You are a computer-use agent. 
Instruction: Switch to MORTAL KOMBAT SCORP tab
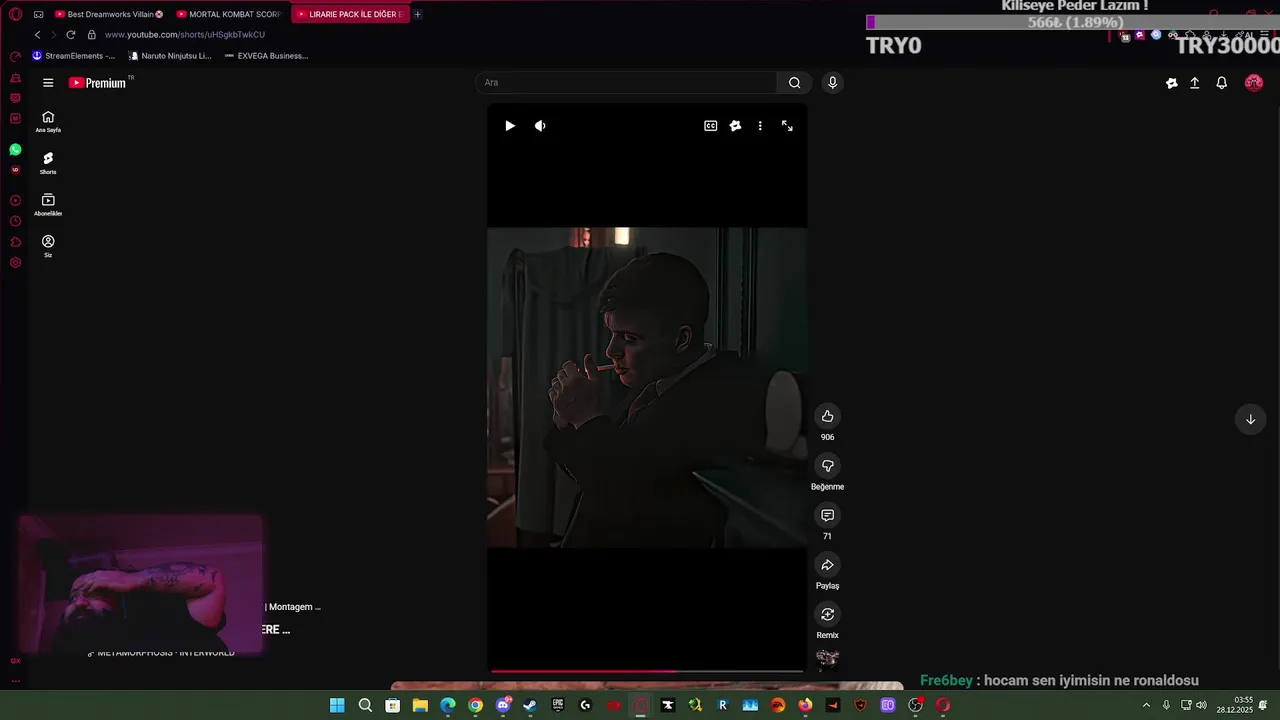coord(227,14)
